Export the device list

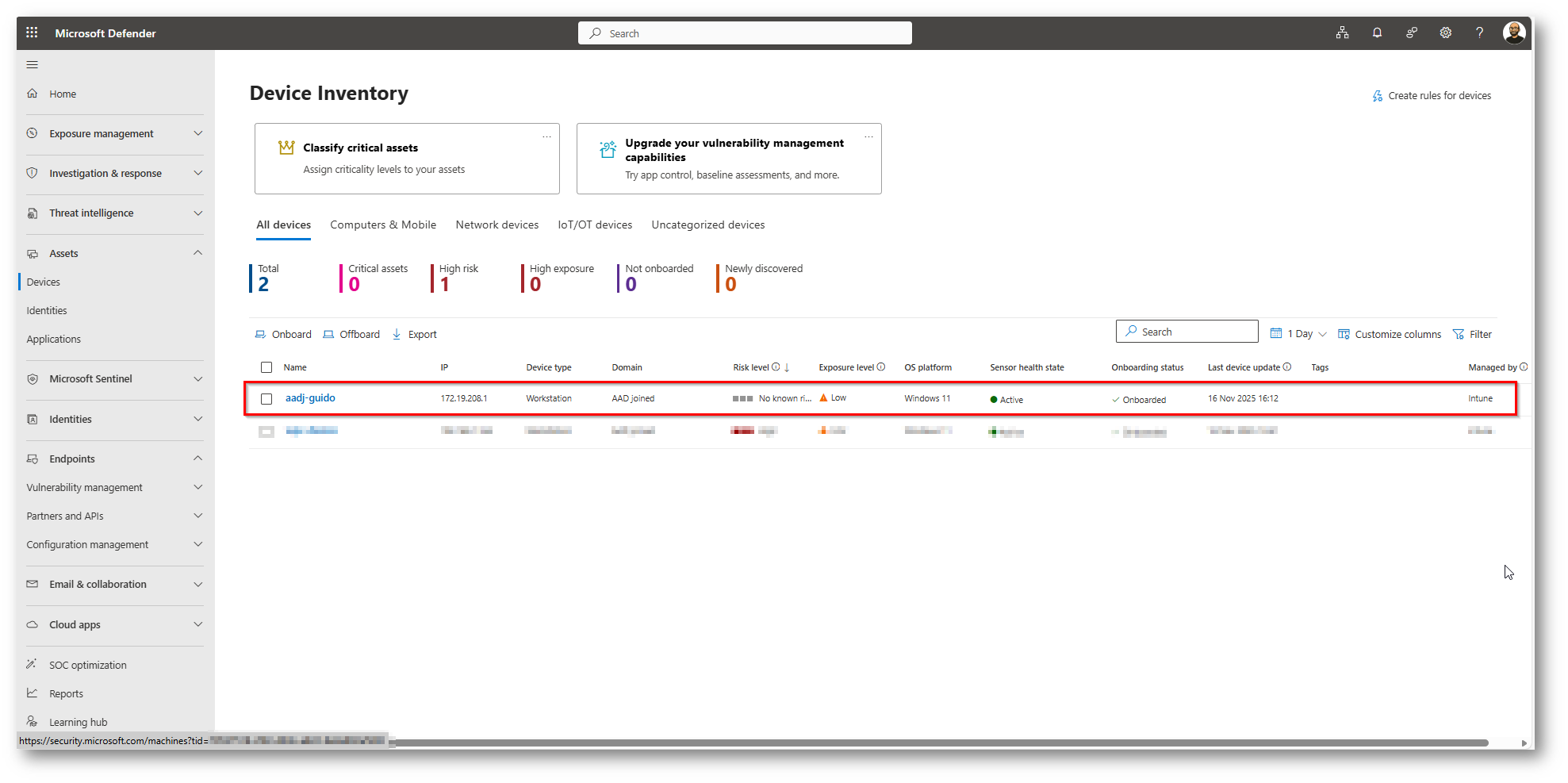coord(415,335)
